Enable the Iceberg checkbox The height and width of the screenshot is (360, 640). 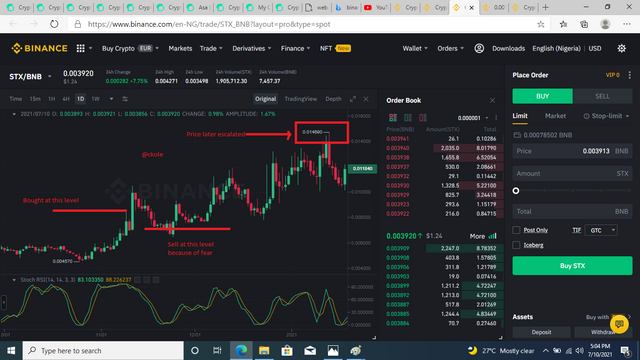516,245
